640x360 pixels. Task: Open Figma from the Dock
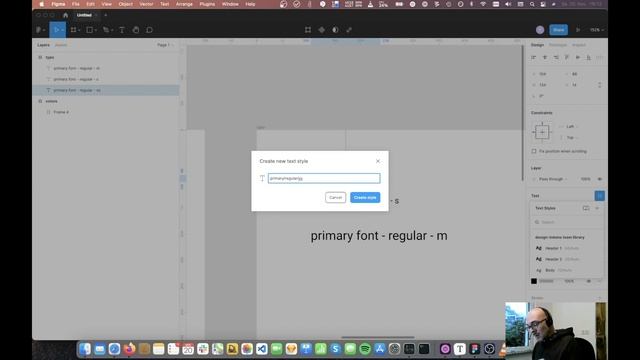tap(475, 349)
